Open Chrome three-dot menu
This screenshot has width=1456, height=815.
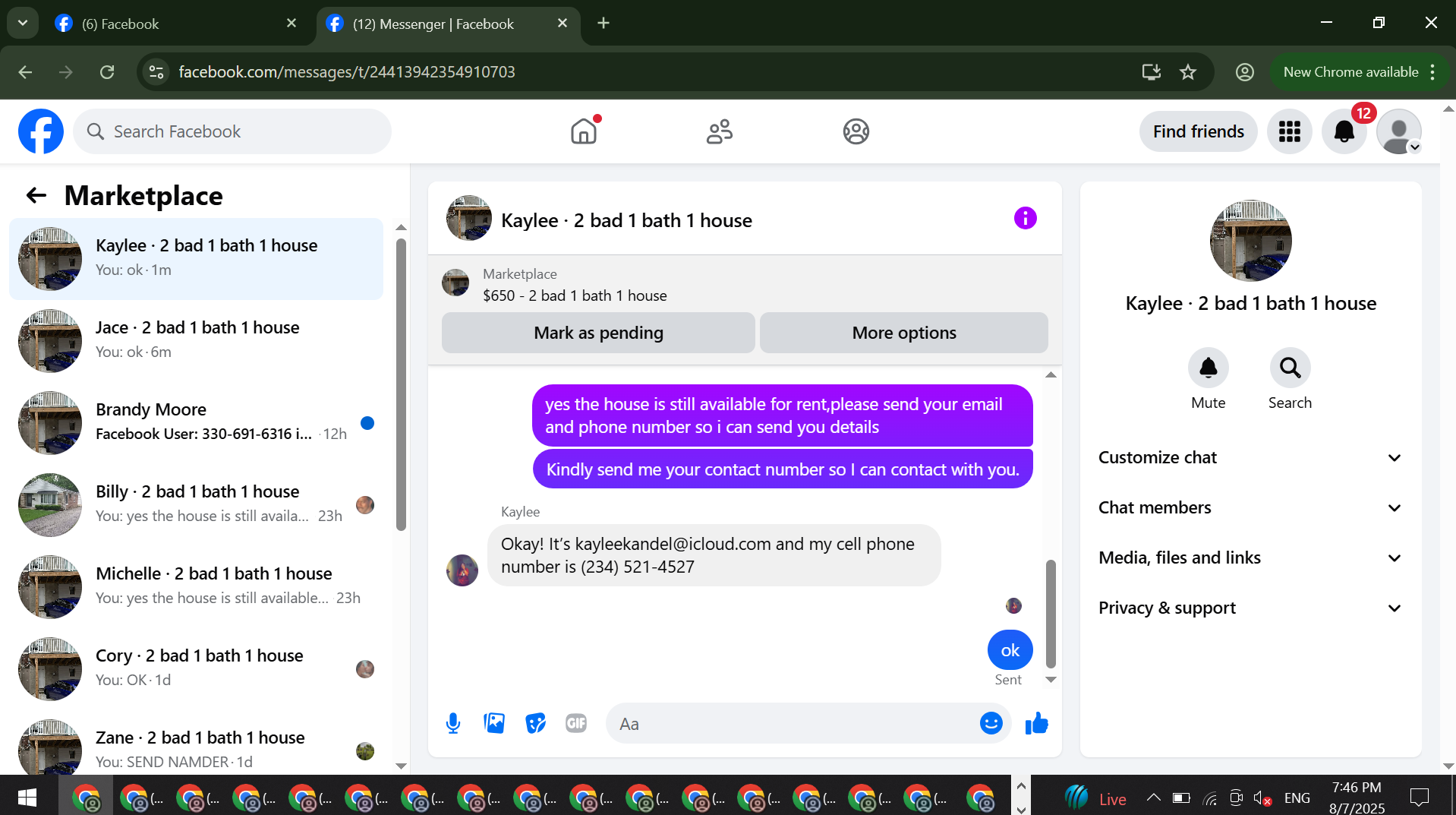[1432, 72]
